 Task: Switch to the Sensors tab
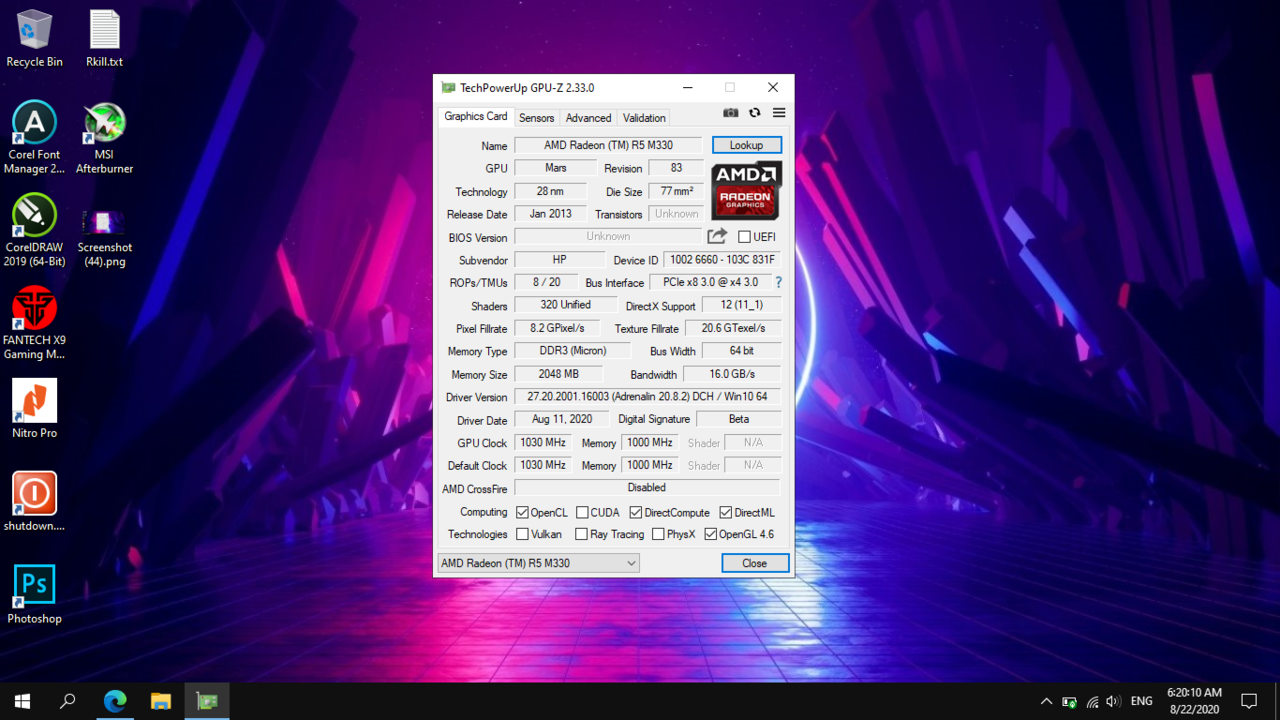coord(536,118)
